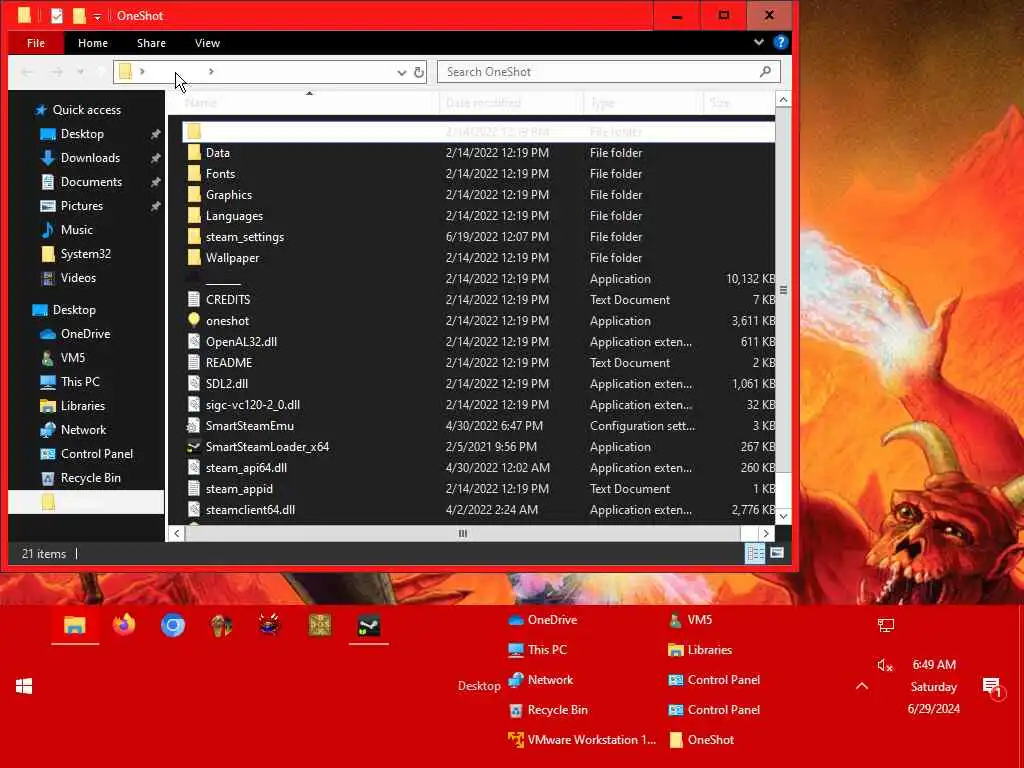Launch Firefox from the taskbar
Screen dimensions: 1024x768
point(124,625)
